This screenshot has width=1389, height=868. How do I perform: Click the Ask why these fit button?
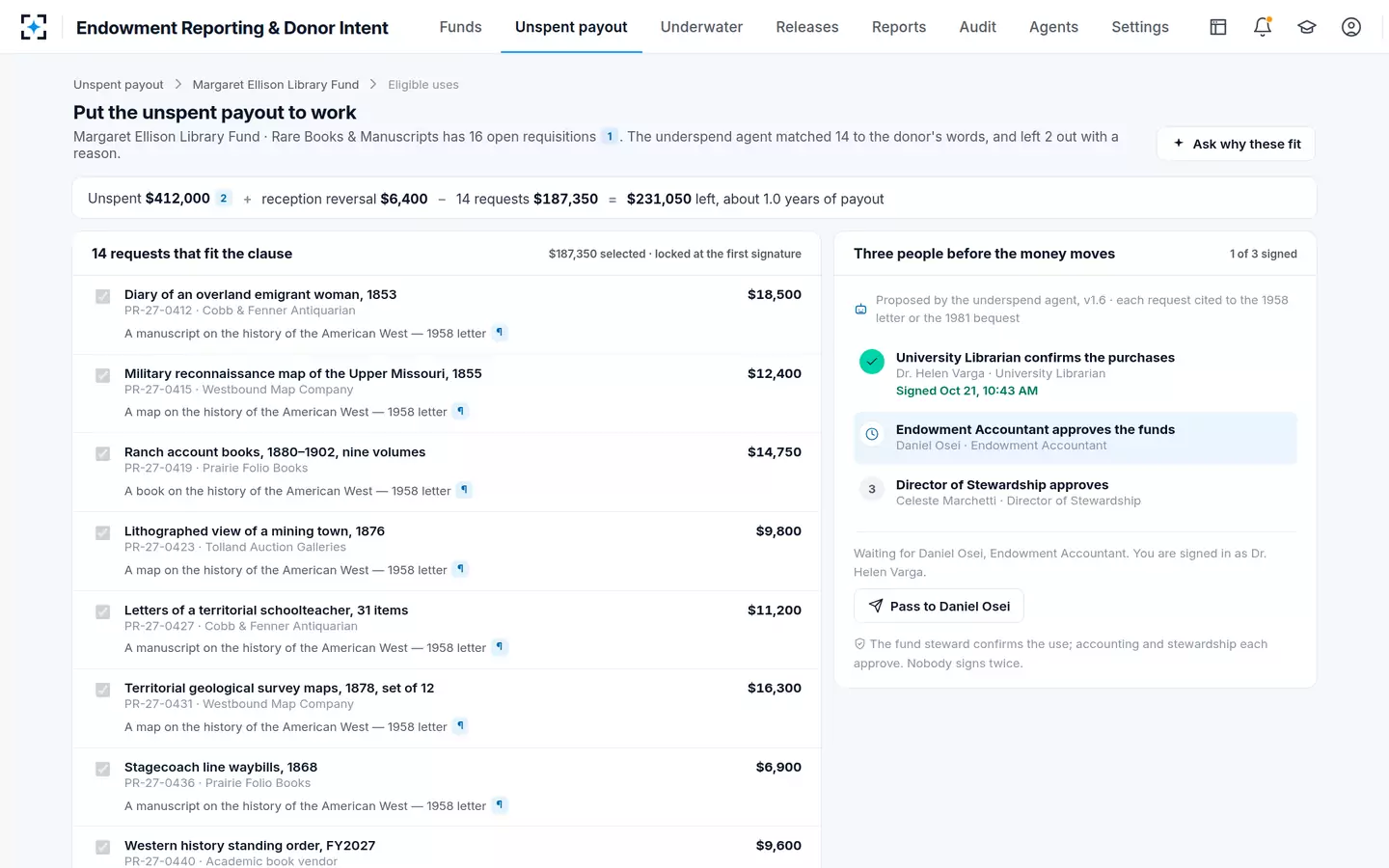(x=1236, y=144)
